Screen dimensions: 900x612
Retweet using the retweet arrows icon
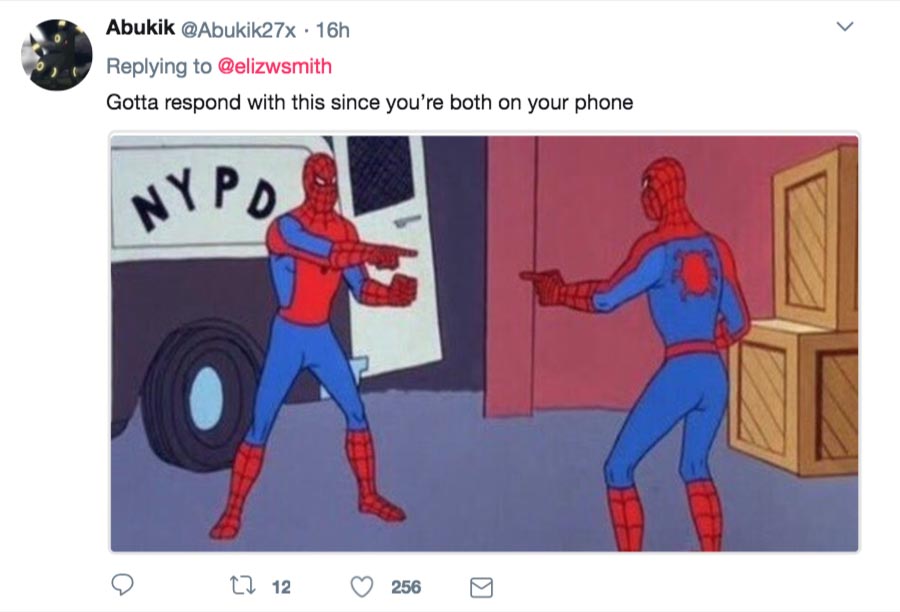click(x=242, y=586)
